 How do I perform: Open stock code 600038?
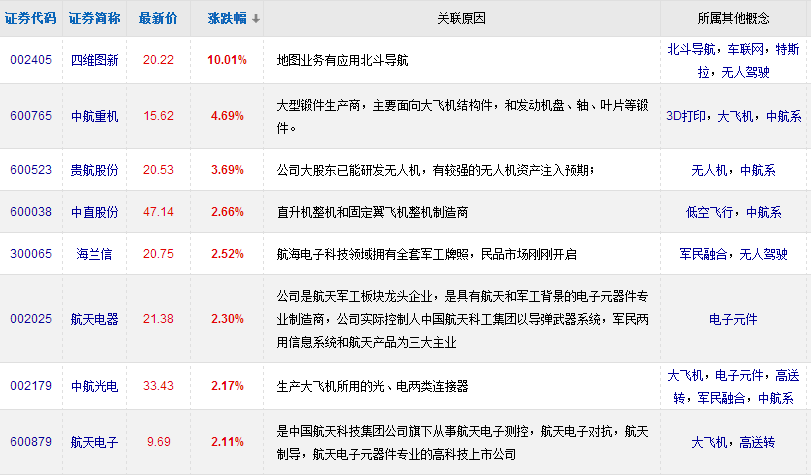31,212
